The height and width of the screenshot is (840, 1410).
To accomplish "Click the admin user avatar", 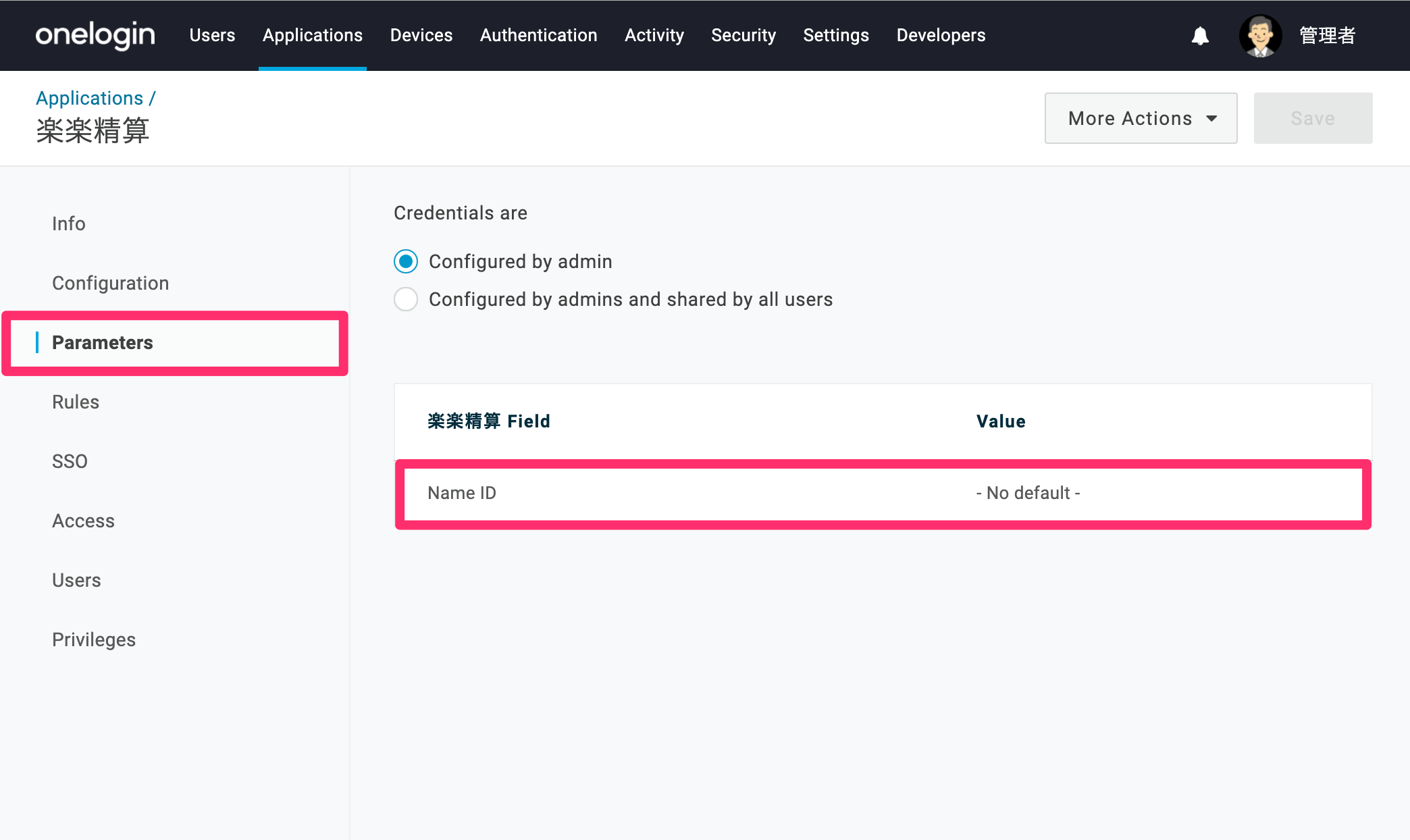I will (x=1260, y=36).
